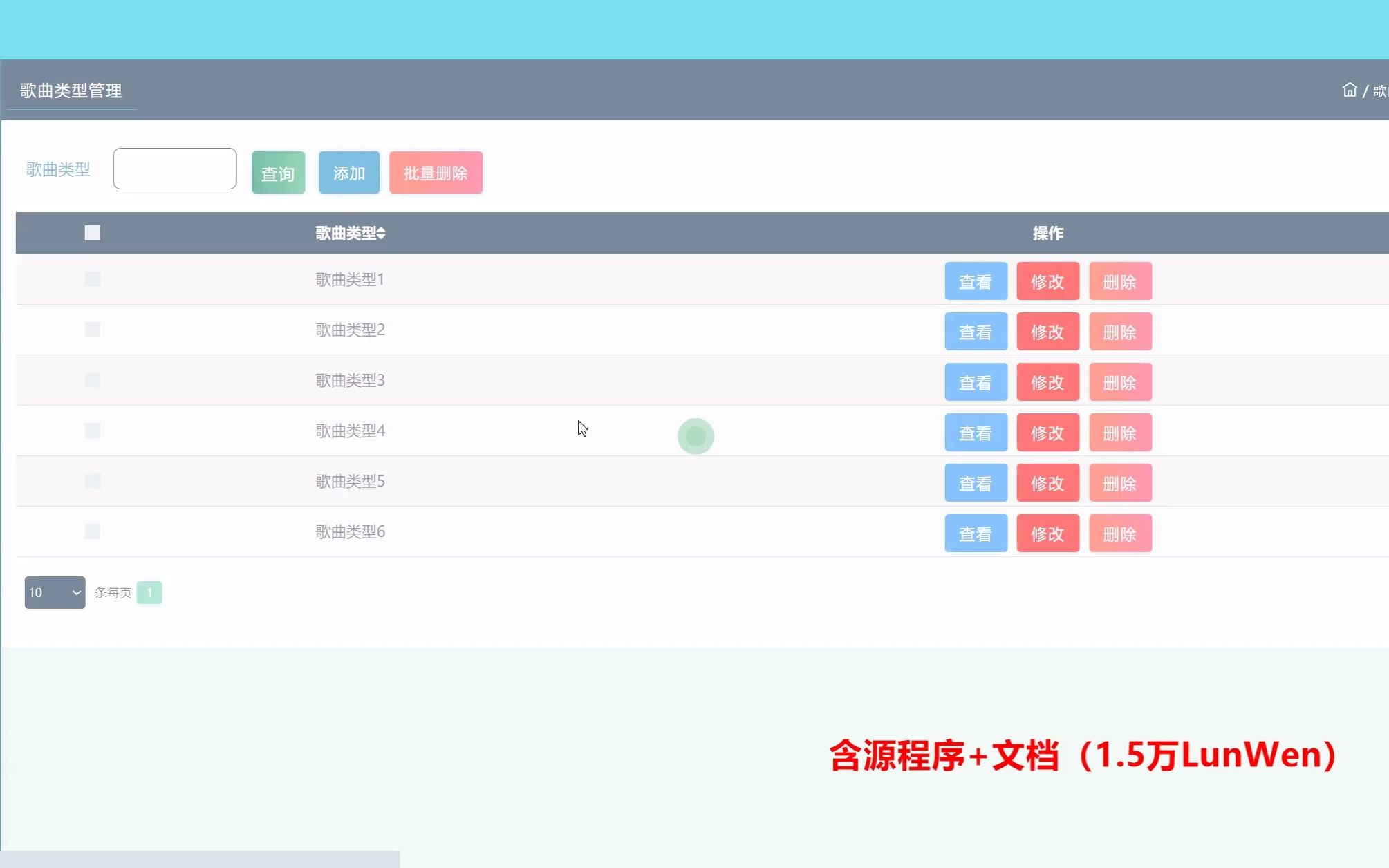Click 修改 for 歌曲类型3 row
Screen dimensions: 1389x868
coord(1047,382)
